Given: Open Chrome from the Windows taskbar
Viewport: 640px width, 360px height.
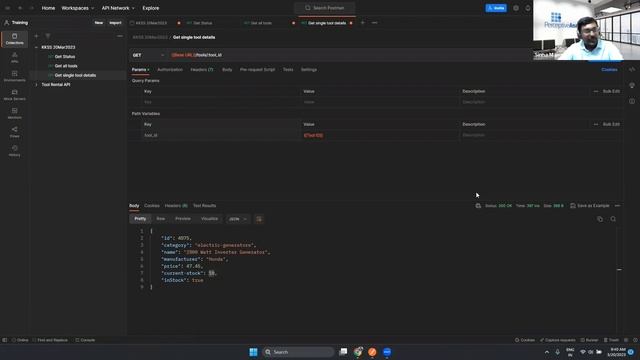Looking at the screenshot, I should pos(358,352).
